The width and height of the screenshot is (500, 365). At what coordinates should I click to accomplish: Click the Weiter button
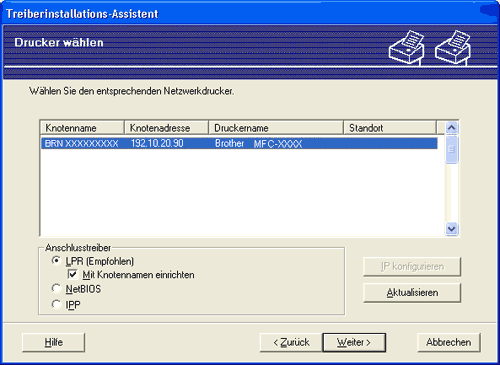point(354,342)
